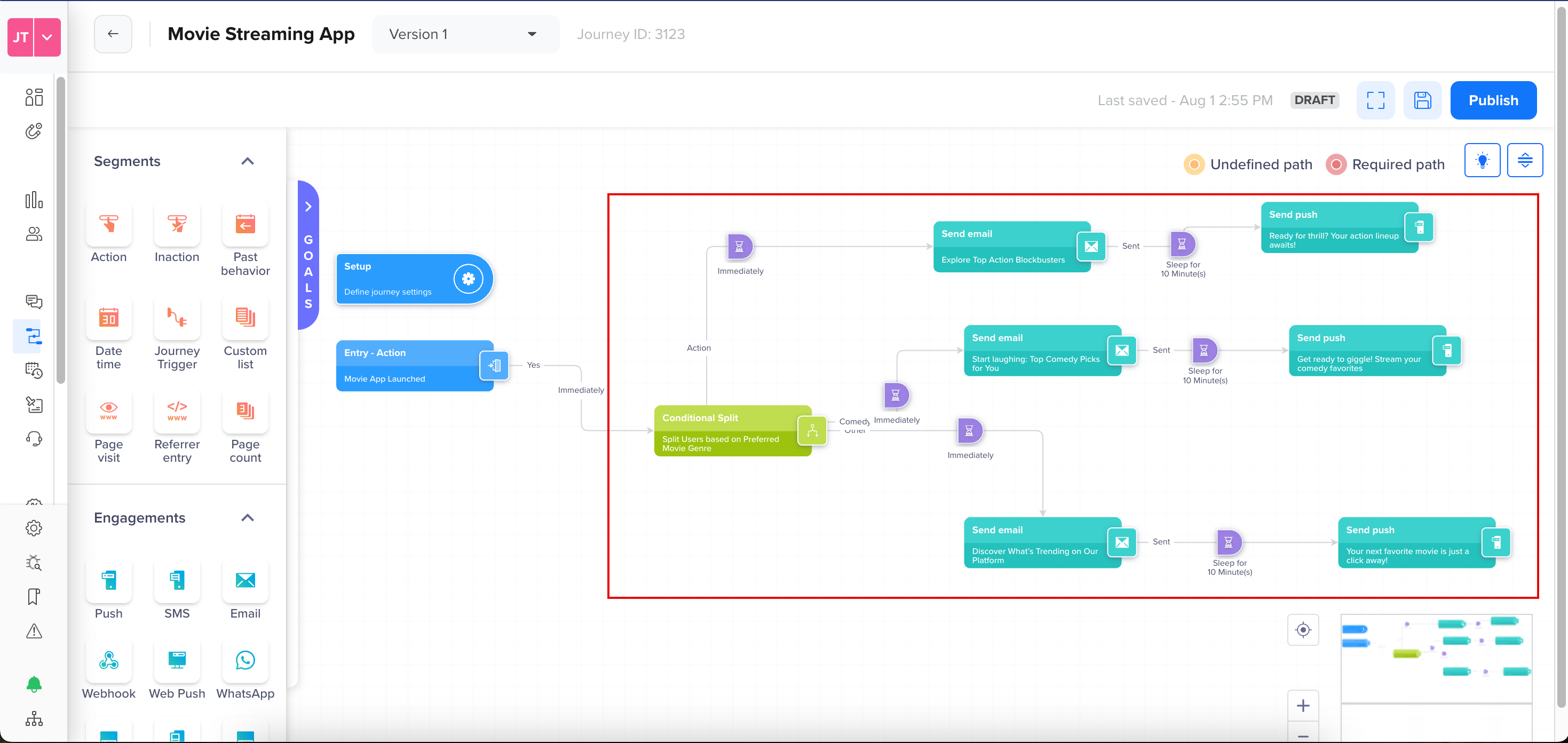The height and width of the screenshot is (743, 1568).
Task: Select the Webhook engagement icon
Action: [109, 660]
